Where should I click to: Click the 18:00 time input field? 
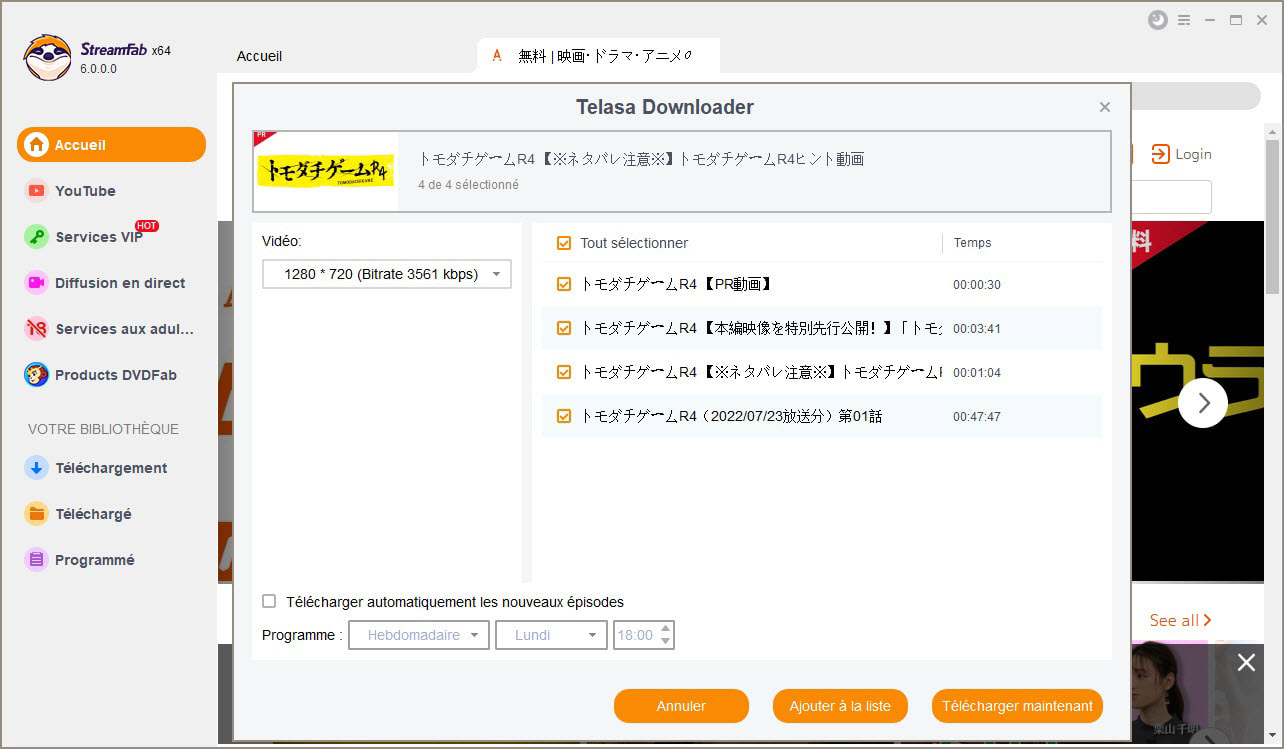[636, 635]
